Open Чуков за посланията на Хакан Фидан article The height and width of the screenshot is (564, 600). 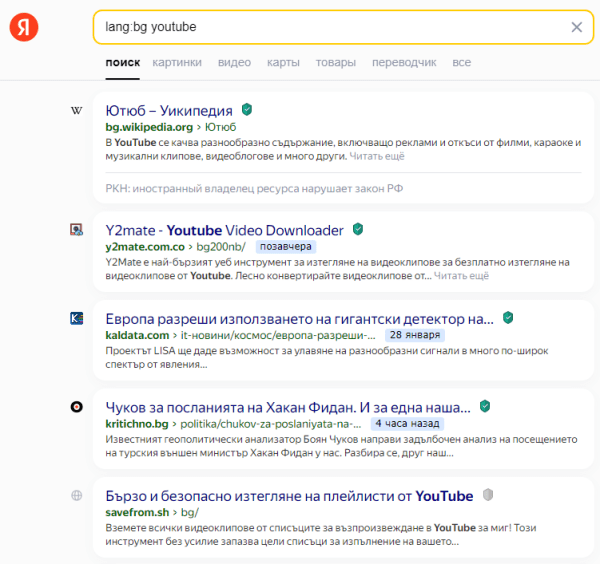tap(288, 407)
